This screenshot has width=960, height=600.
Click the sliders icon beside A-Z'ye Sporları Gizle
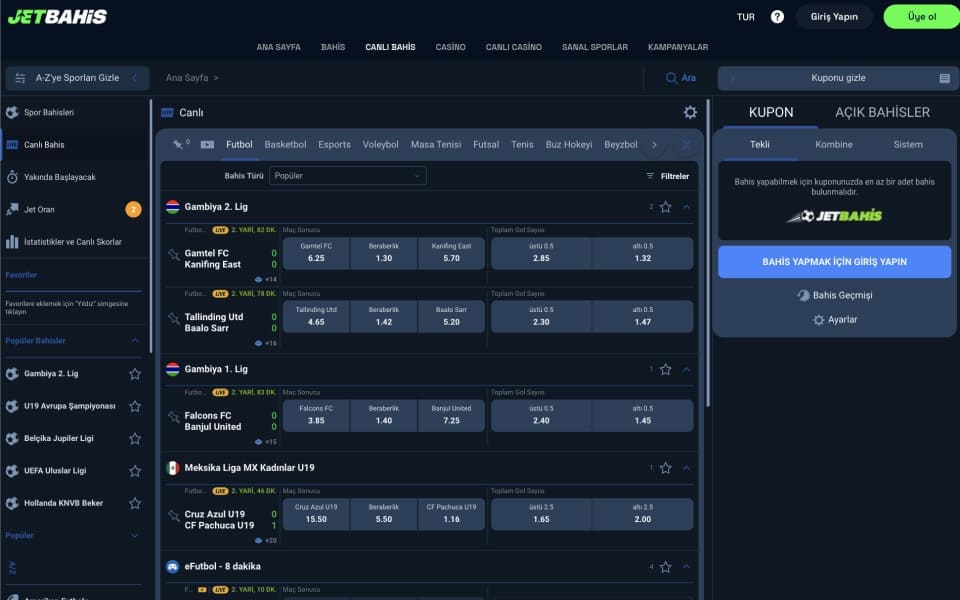(x=20, y=78)
